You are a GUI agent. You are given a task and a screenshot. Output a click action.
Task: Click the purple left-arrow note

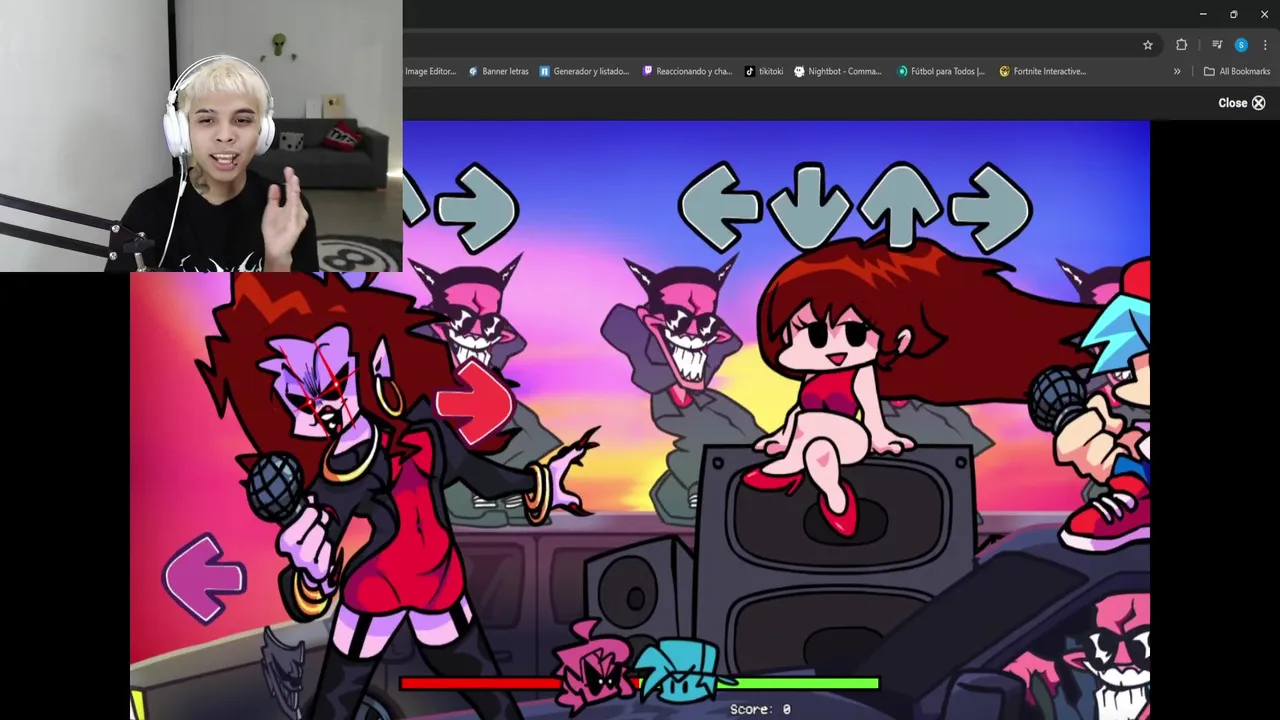205,578
